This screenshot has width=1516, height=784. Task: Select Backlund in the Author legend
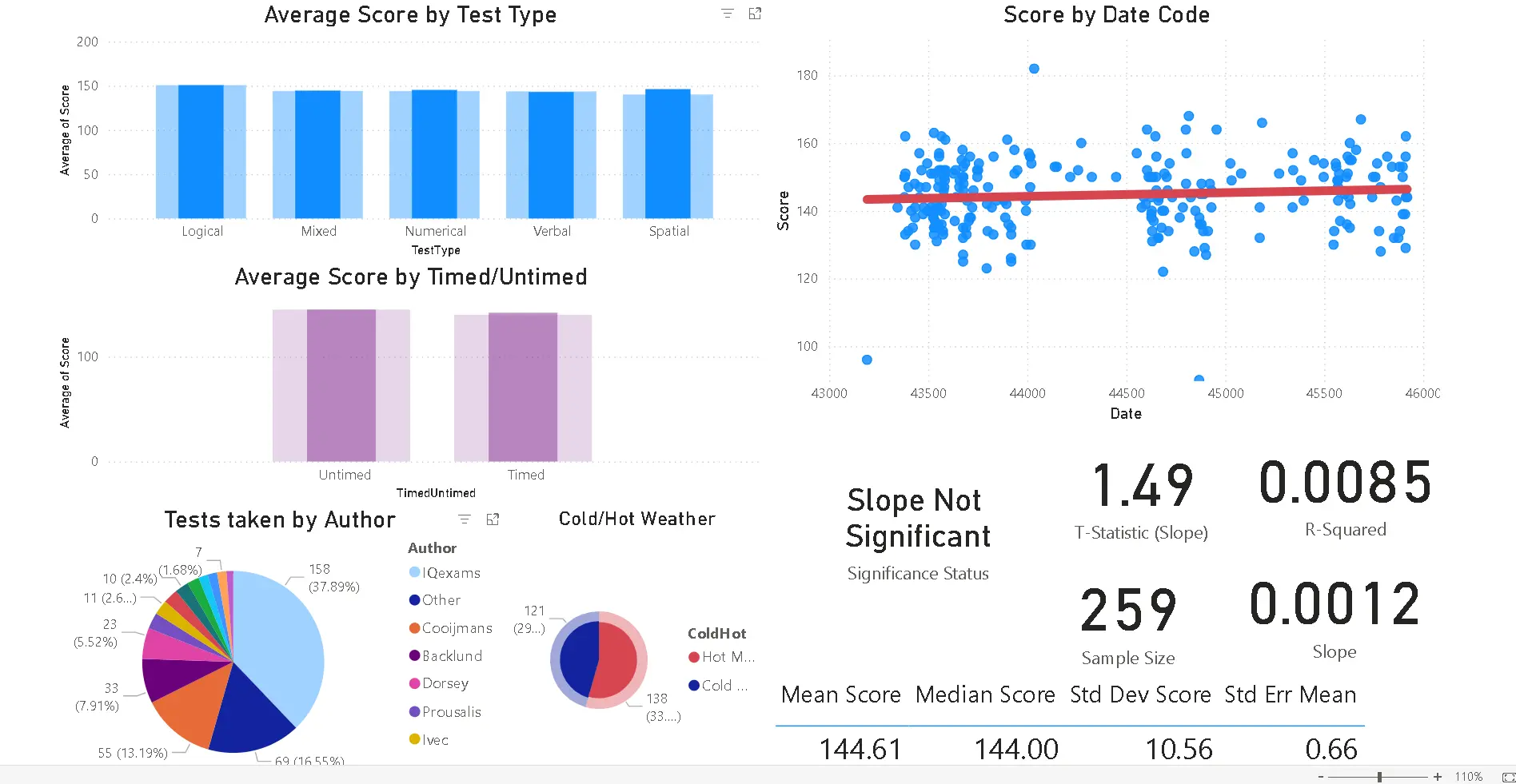click(x=452, y=656)
